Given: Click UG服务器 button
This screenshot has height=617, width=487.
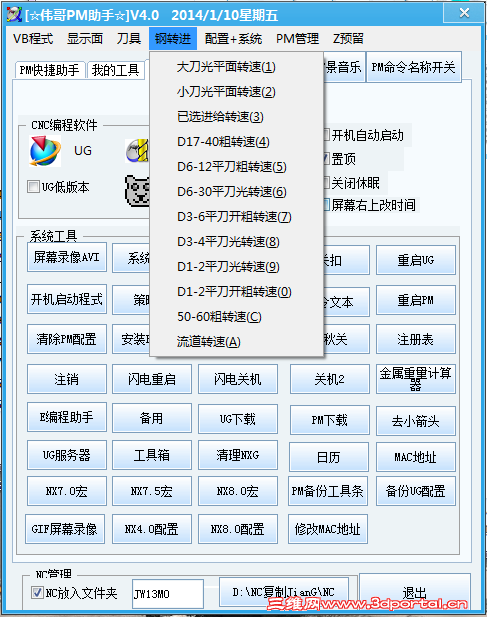Looking at the screenshot, I should 67,455.
